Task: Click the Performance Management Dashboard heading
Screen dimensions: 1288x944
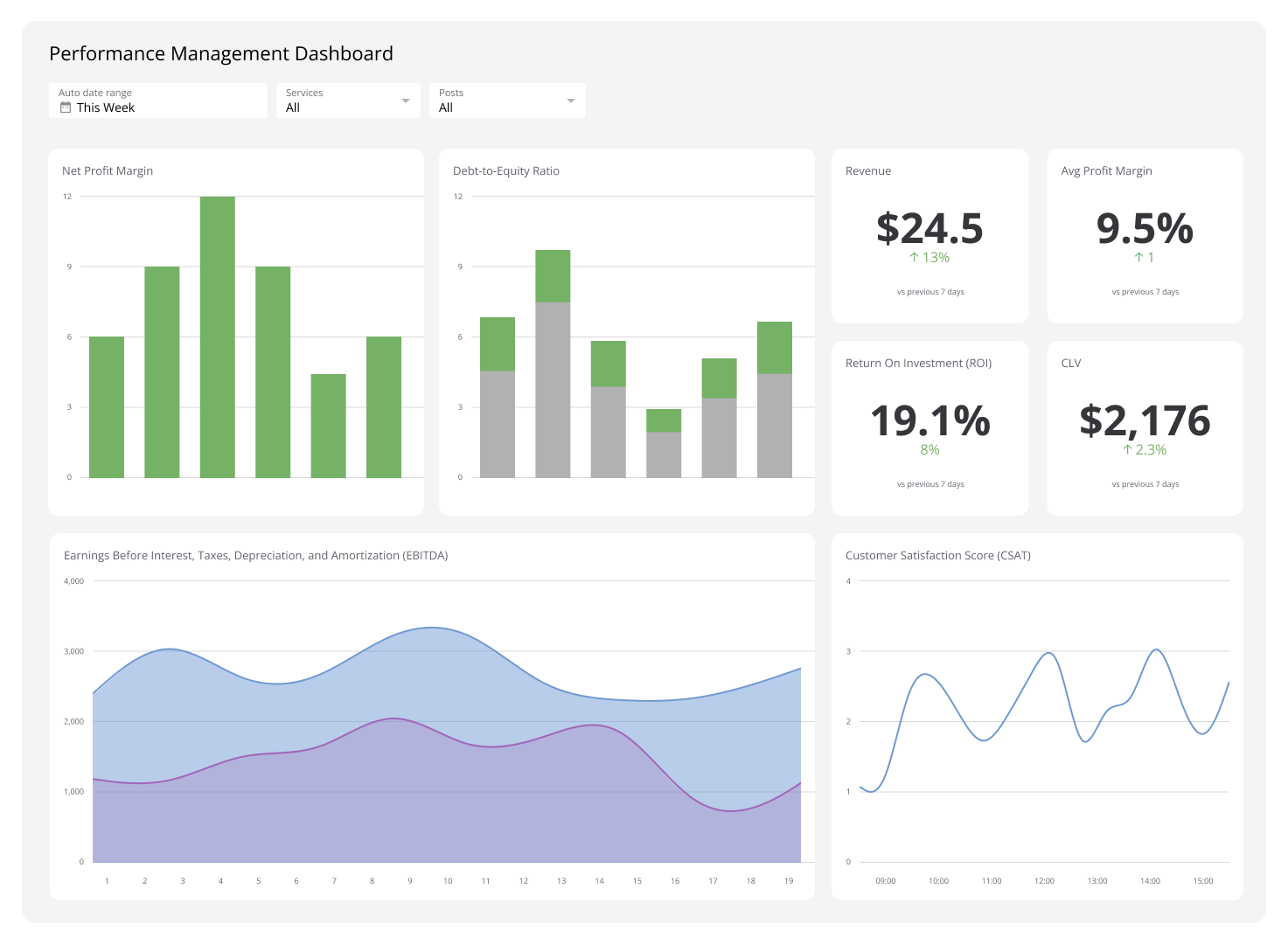Action: coord(221,53)
